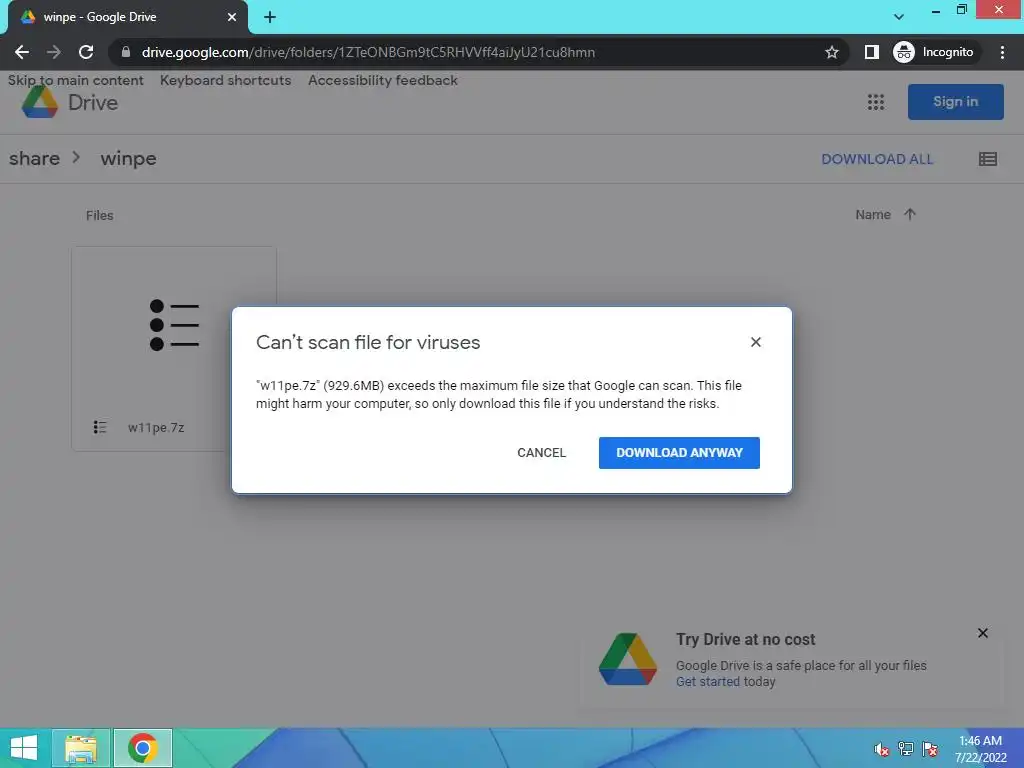Viewport: 1024px width, 768px height.
Task: Reload the Google Drive page
Action: pyautogui.click(x=86, y=52)
